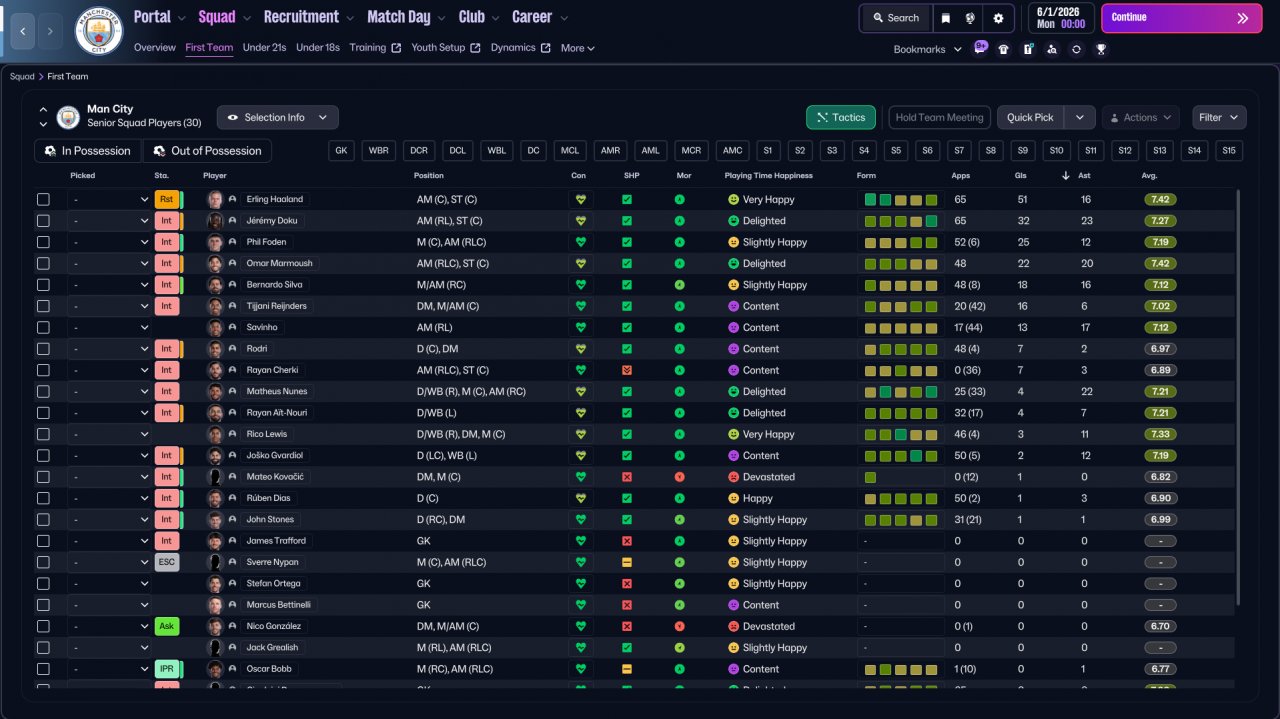Click the Tactics button

[x=840, y=117]
